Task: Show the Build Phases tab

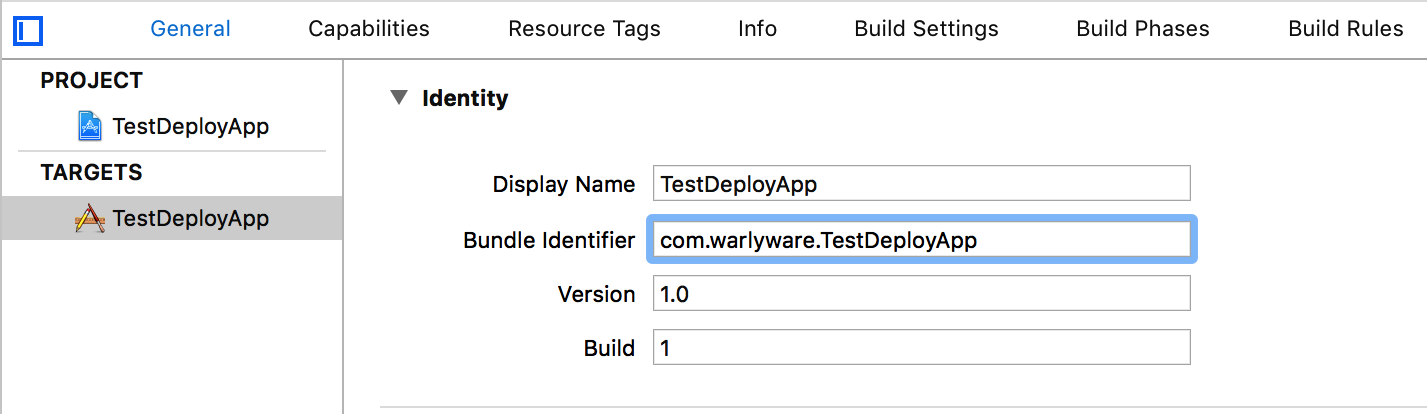Action: (x=1142, y=29)
